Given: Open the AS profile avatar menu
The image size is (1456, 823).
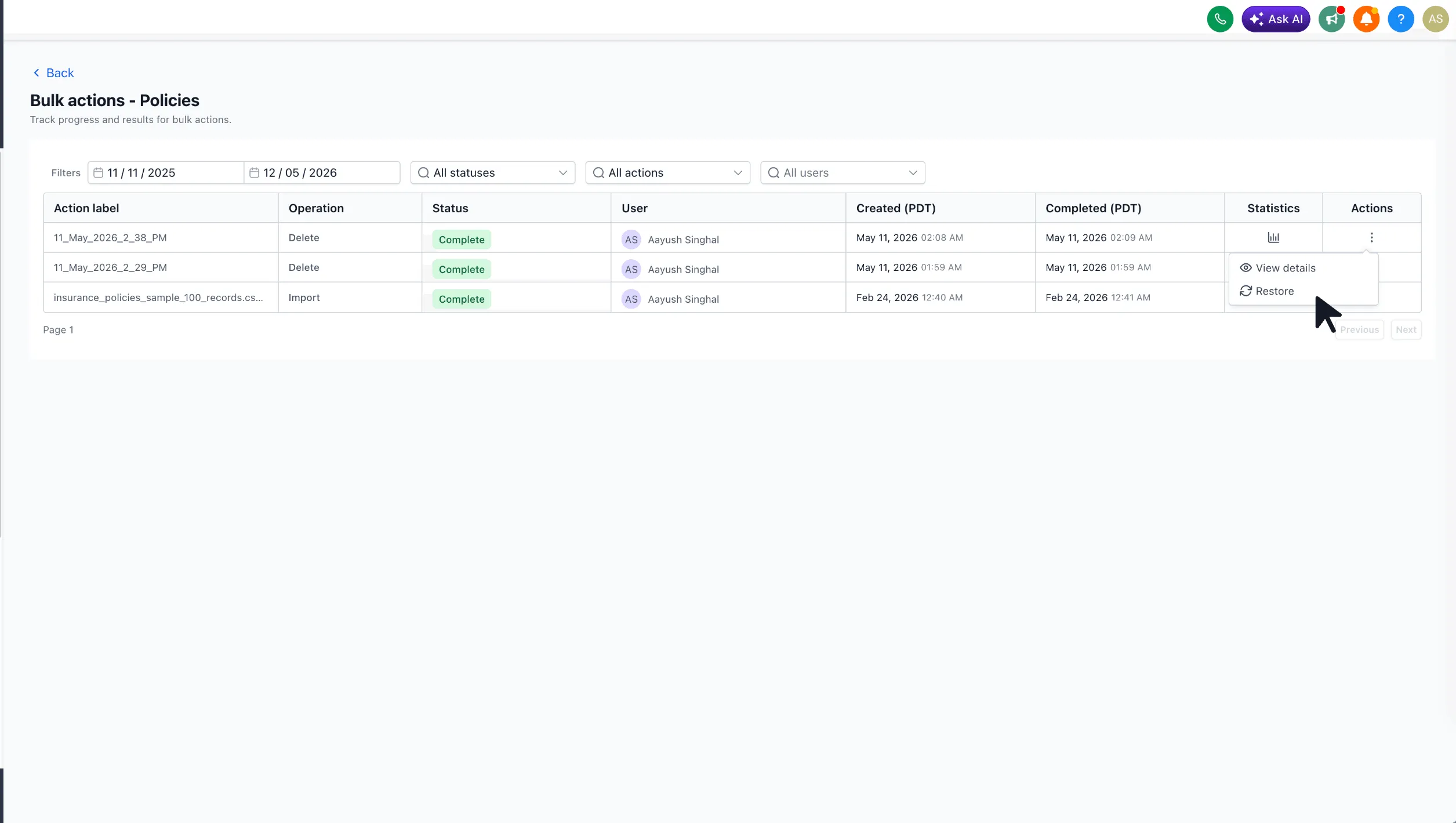Looking at the screenshot, I should coord(1436,19).
